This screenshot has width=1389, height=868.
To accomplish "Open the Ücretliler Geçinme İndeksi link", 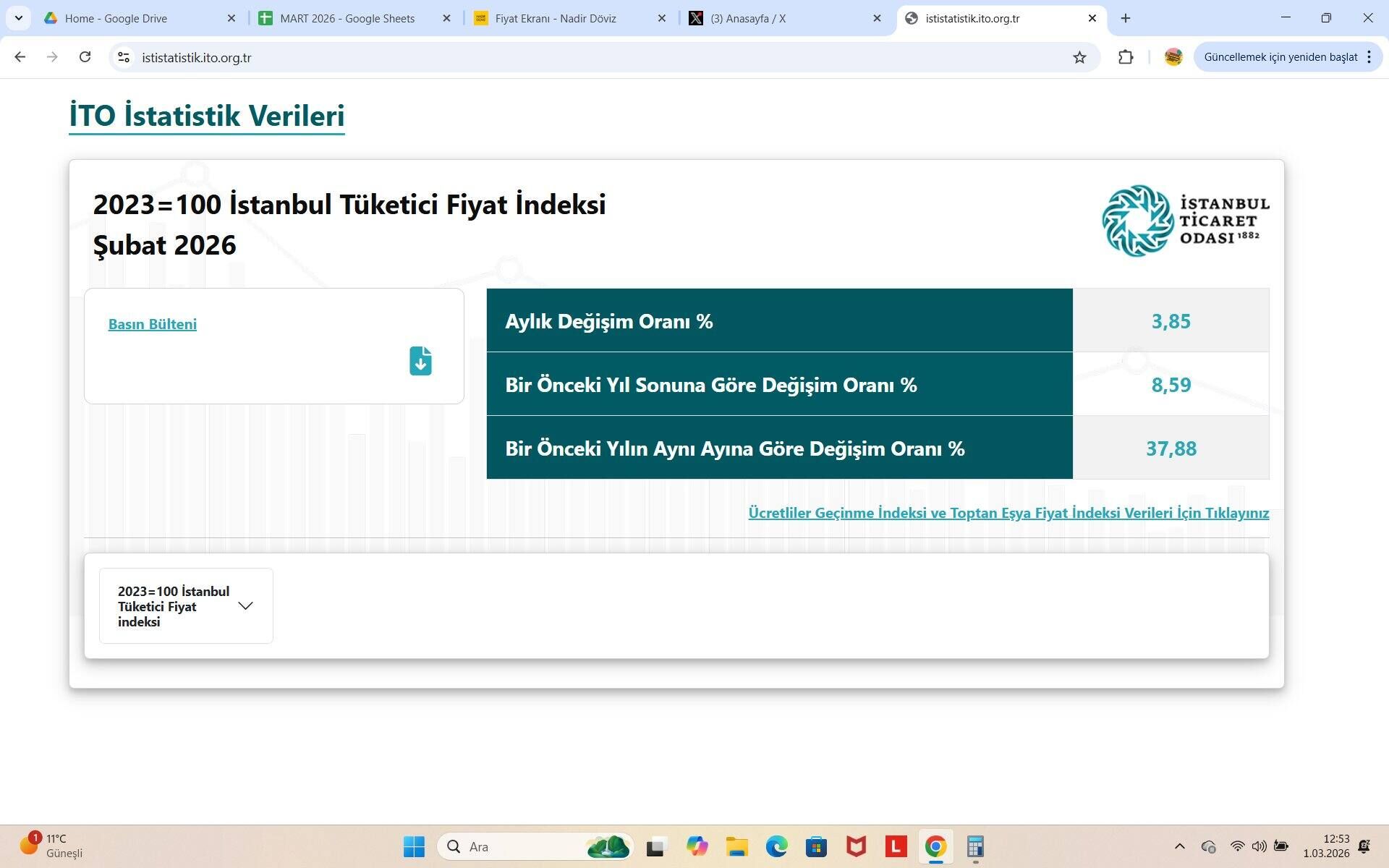I will click(x=1008, y=513).
